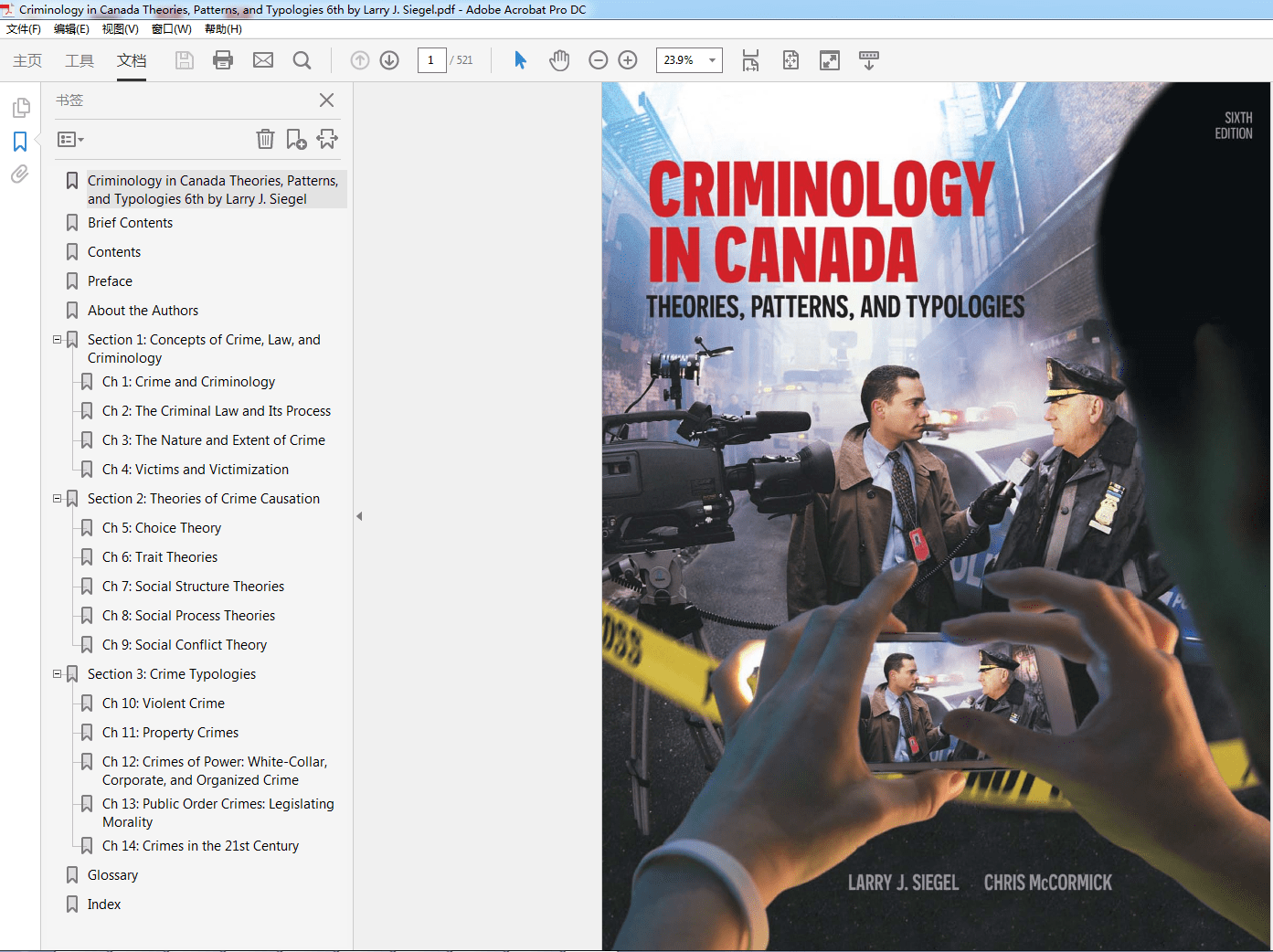Viewport: 1273px width, 952px height.
Task: Go to the next page with the down arrow
Action: coord(388,59)
